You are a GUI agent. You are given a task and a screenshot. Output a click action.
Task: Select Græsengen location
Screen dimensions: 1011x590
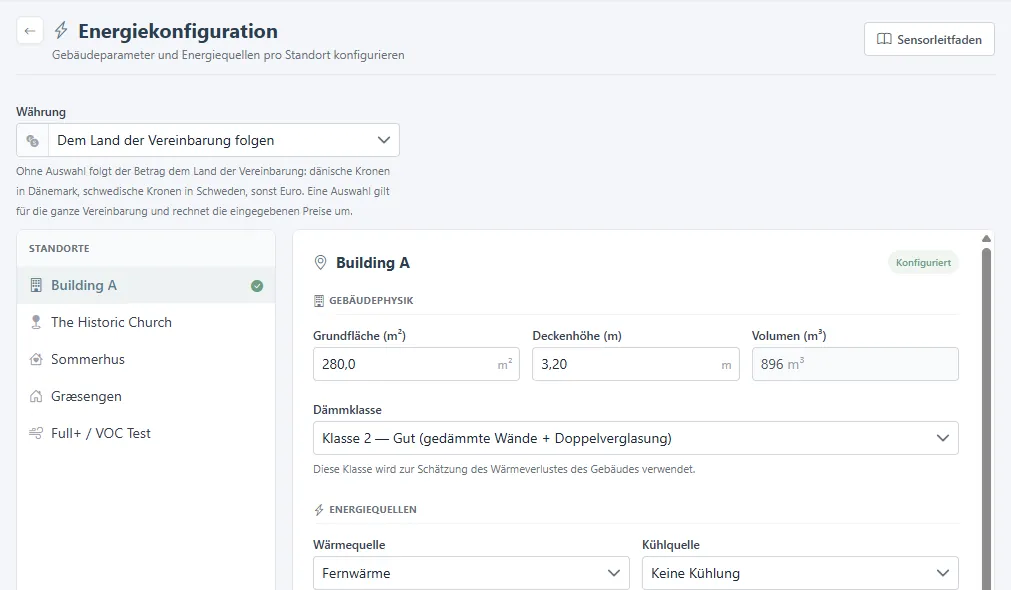[x=146, y=397]
